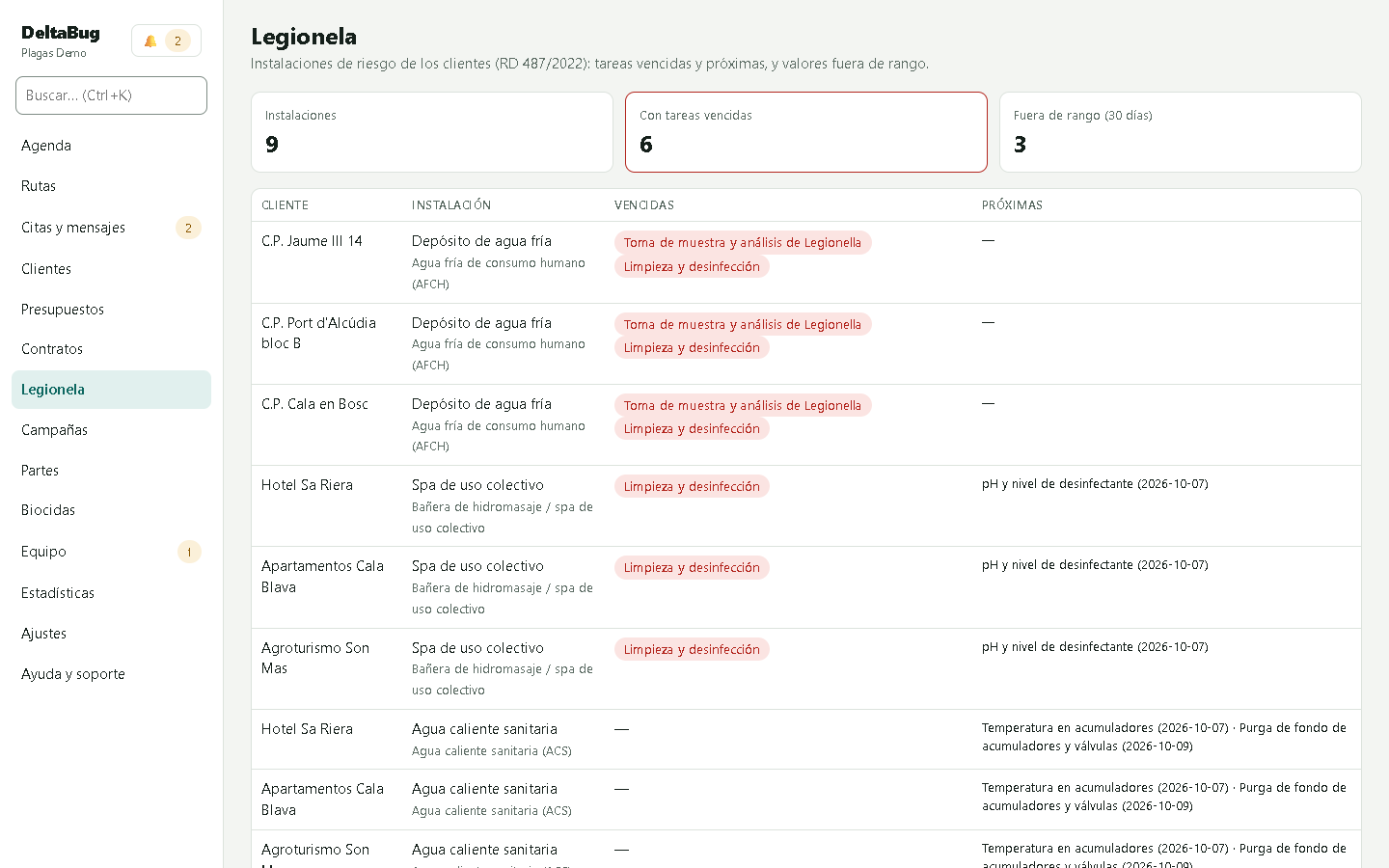Open Equipo section
This screenshot has height=868, width=1389.
click(x=111, y=552)
